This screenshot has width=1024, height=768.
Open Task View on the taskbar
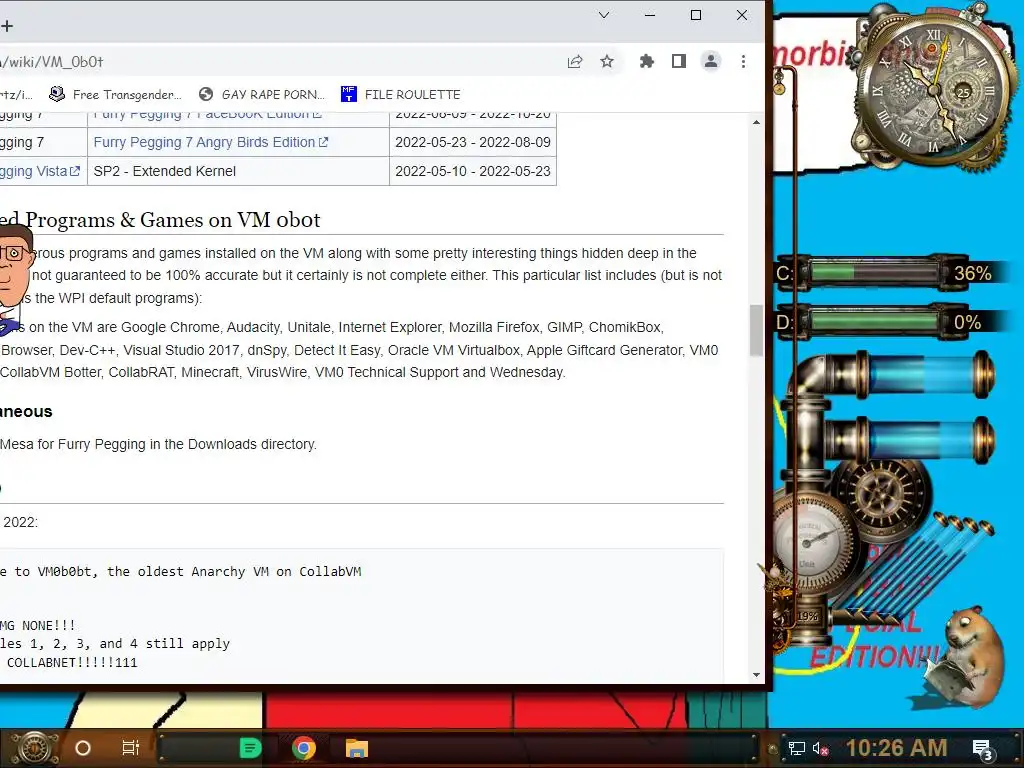pyautogui.click(x=131, y=748)
